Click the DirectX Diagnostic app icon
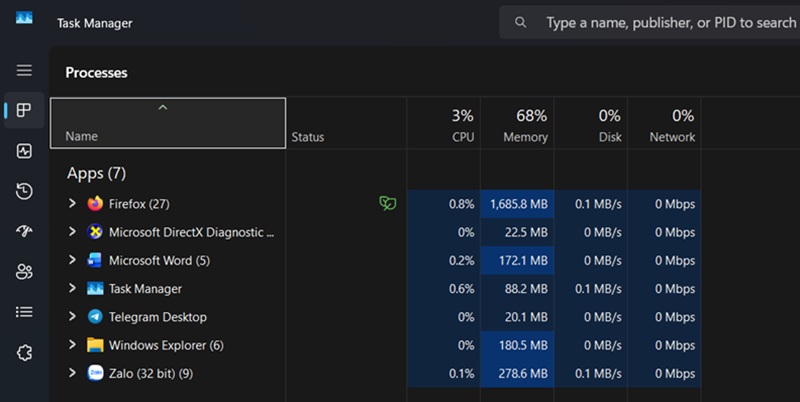The image size is (800, 402). (95, 232)
